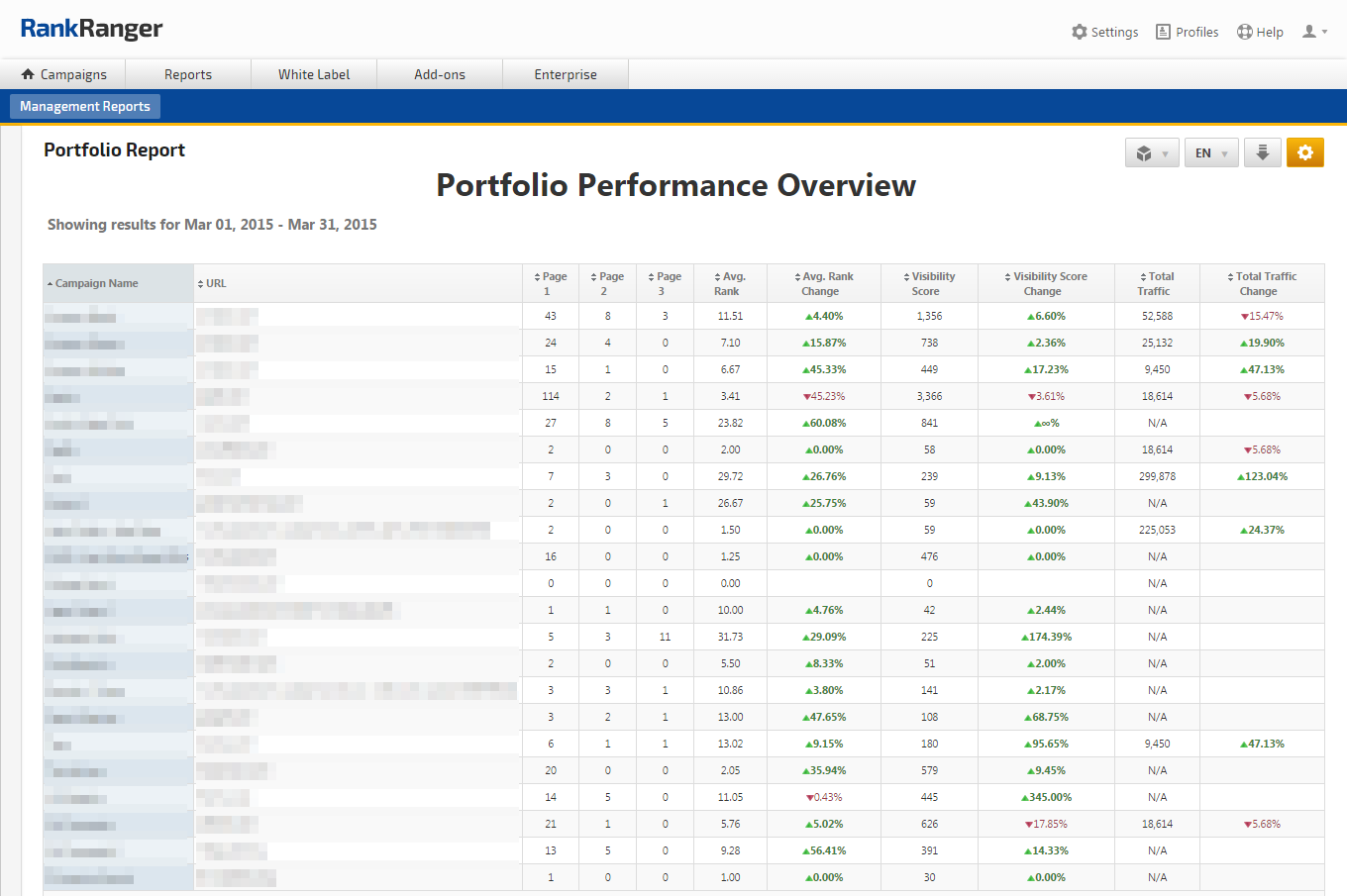Sort by the URL column header
Viewport: 1347px width, 896px height.
[x=215, y=283]
